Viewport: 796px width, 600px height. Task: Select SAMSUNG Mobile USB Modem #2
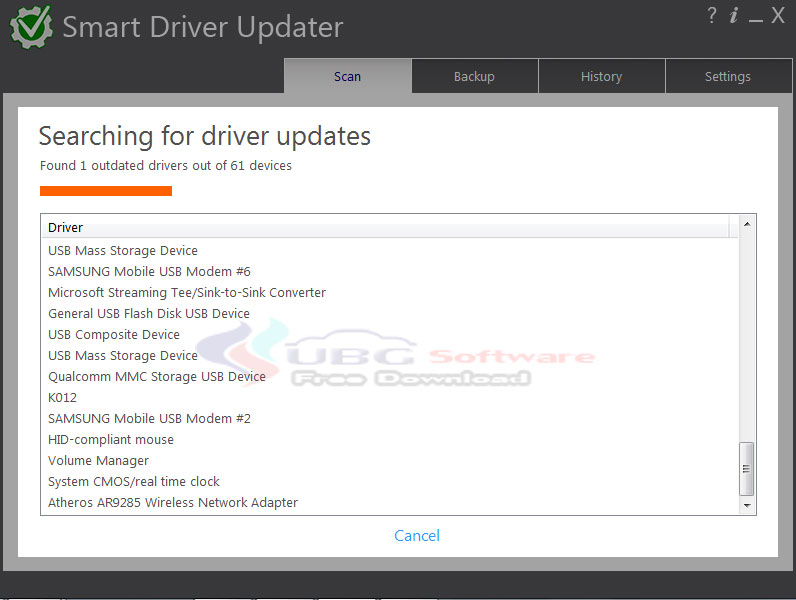click(x=390, y=419)
